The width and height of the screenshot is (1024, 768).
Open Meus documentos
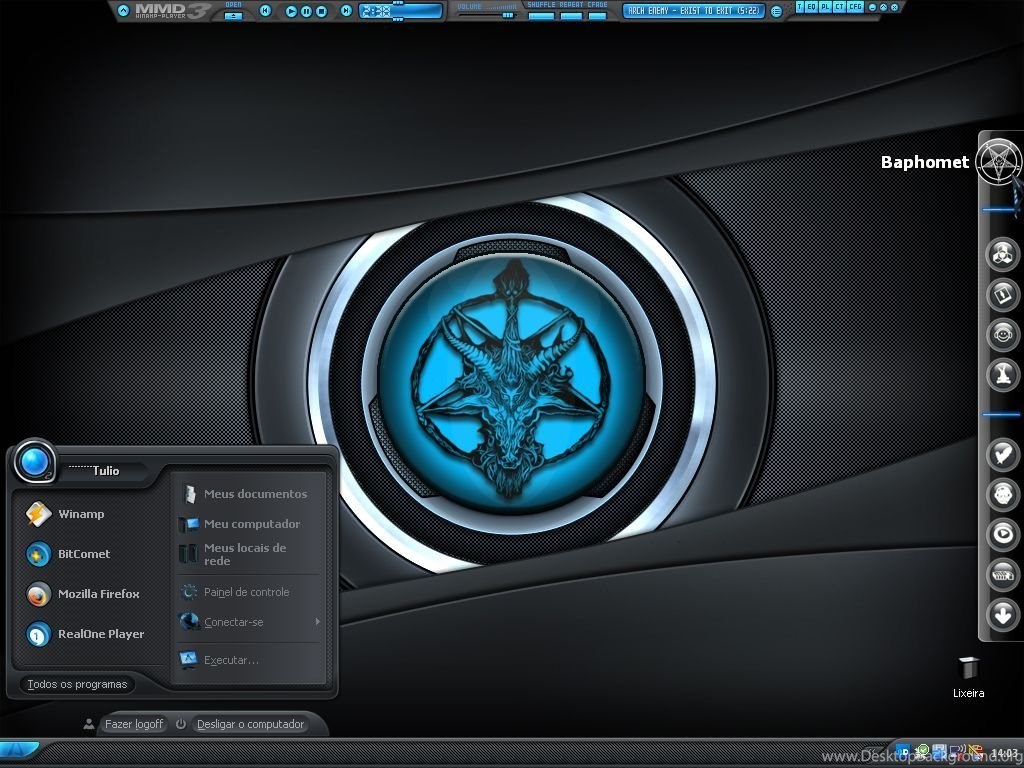pyautogui.click(x=244, y=494)
